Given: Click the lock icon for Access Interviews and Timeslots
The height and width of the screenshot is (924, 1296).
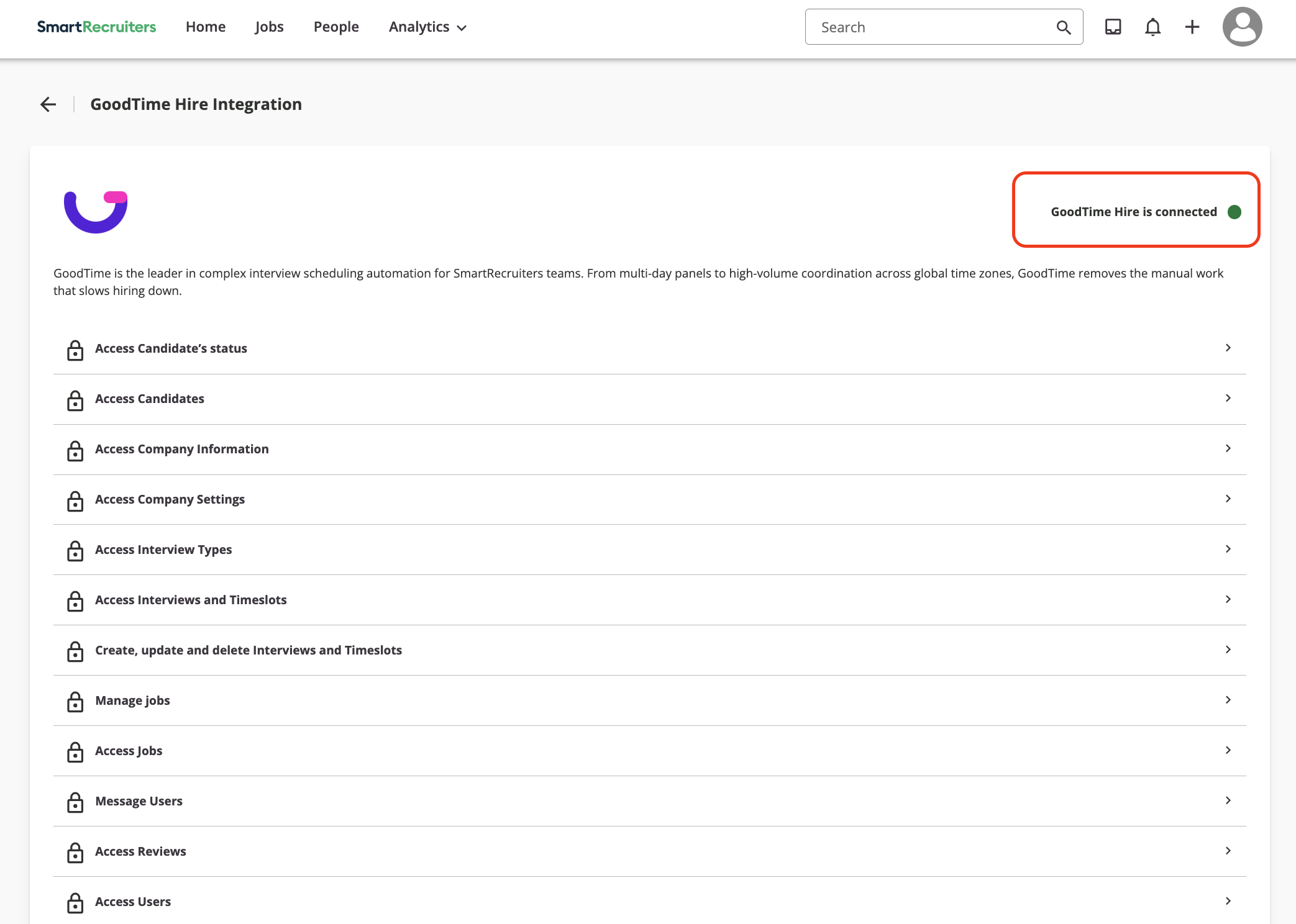Looking at the screenshot, I should [x=75, y=601].
